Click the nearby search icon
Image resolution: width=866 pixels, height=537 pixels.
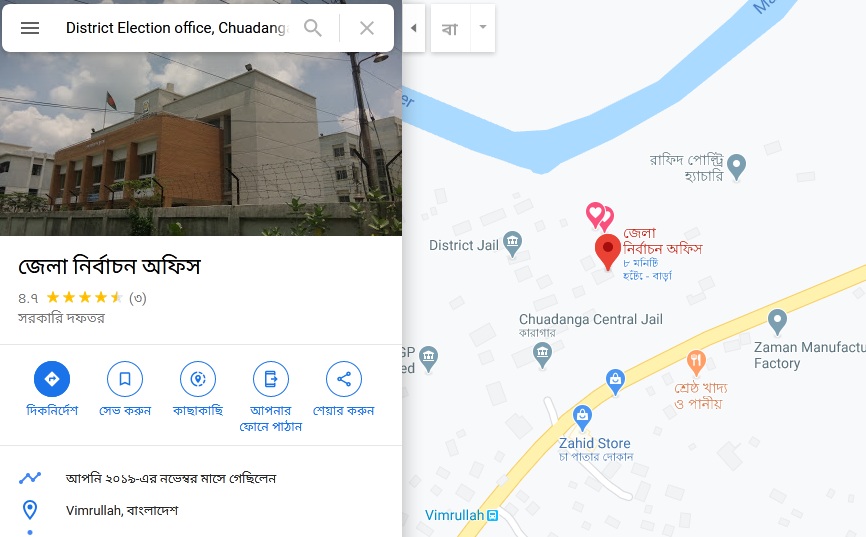(x=198, y=379)
